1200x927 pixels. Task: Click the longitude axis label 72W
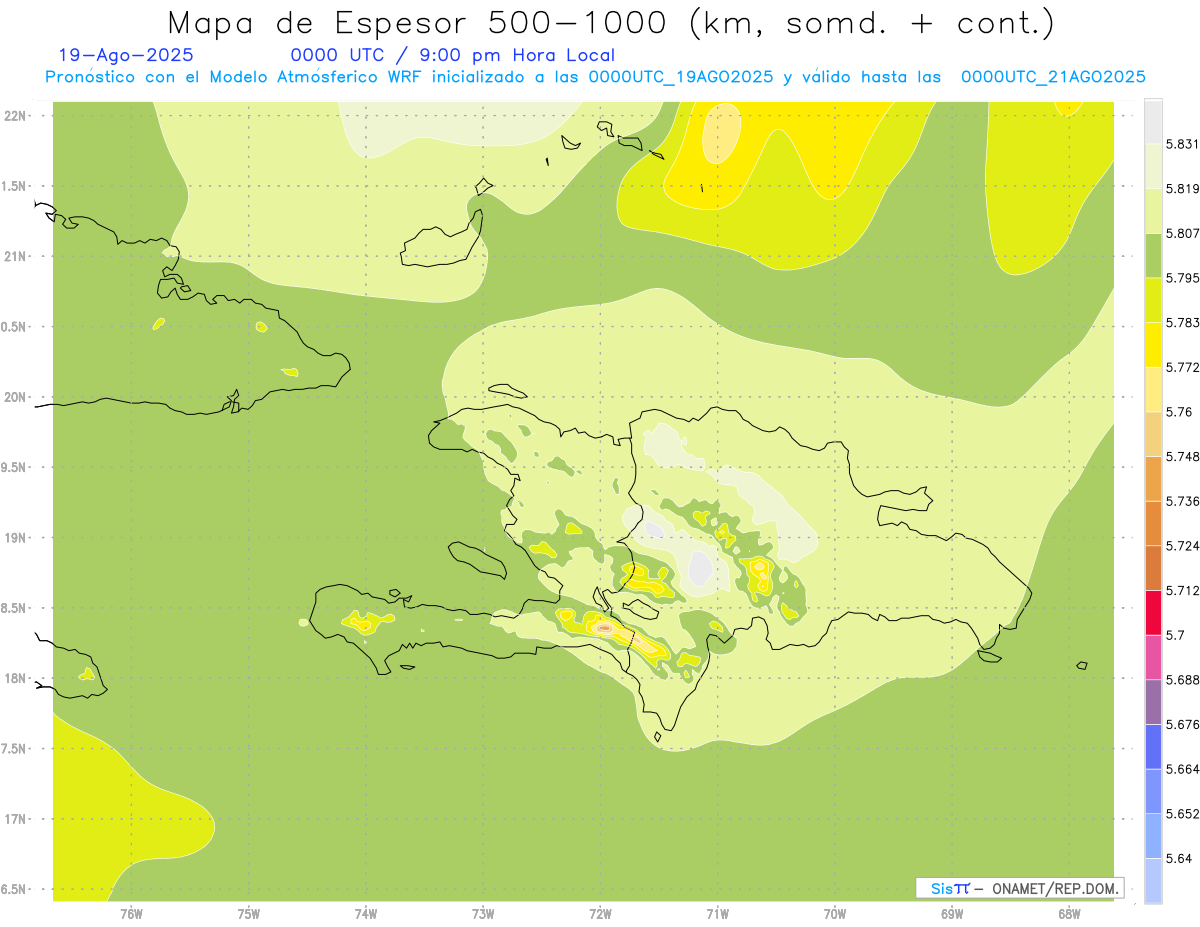coord(600,914)
